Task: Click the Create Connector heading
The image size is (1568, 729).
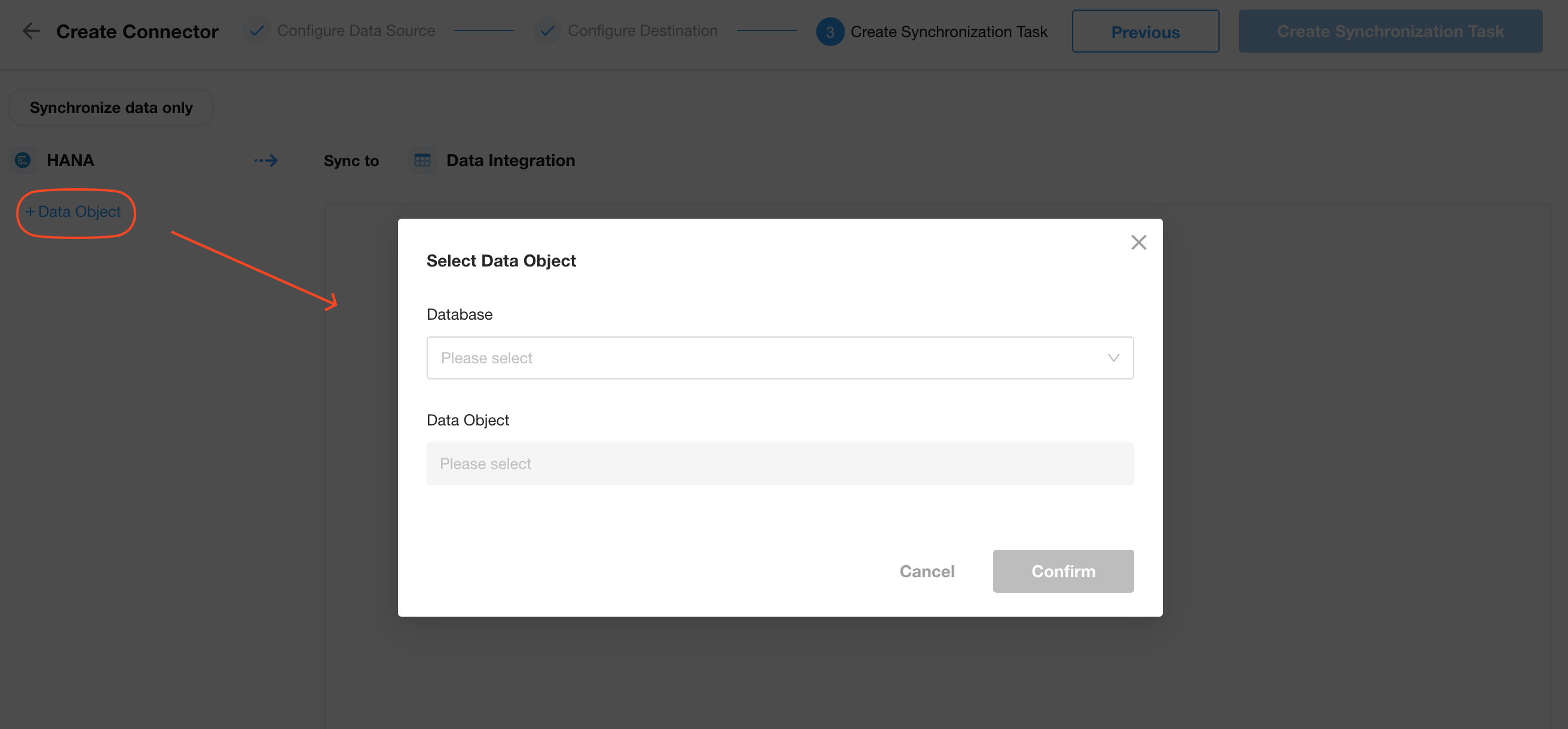Action: click(x=137, y=31)
